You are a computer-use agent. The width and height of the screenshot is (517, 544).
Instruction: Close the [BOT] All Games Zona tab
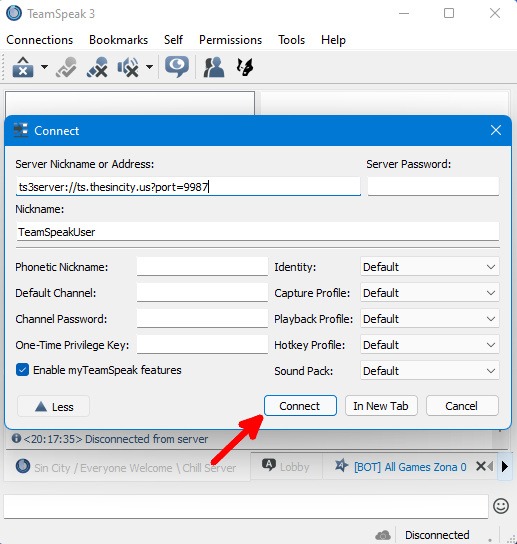point(481,466)
